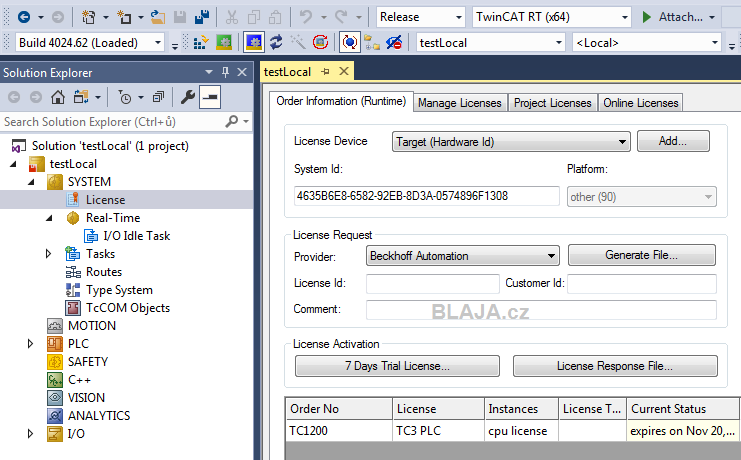Click the Choose Target System folder icon
Viewport: 741px width, 460px height.
point(372,43)
